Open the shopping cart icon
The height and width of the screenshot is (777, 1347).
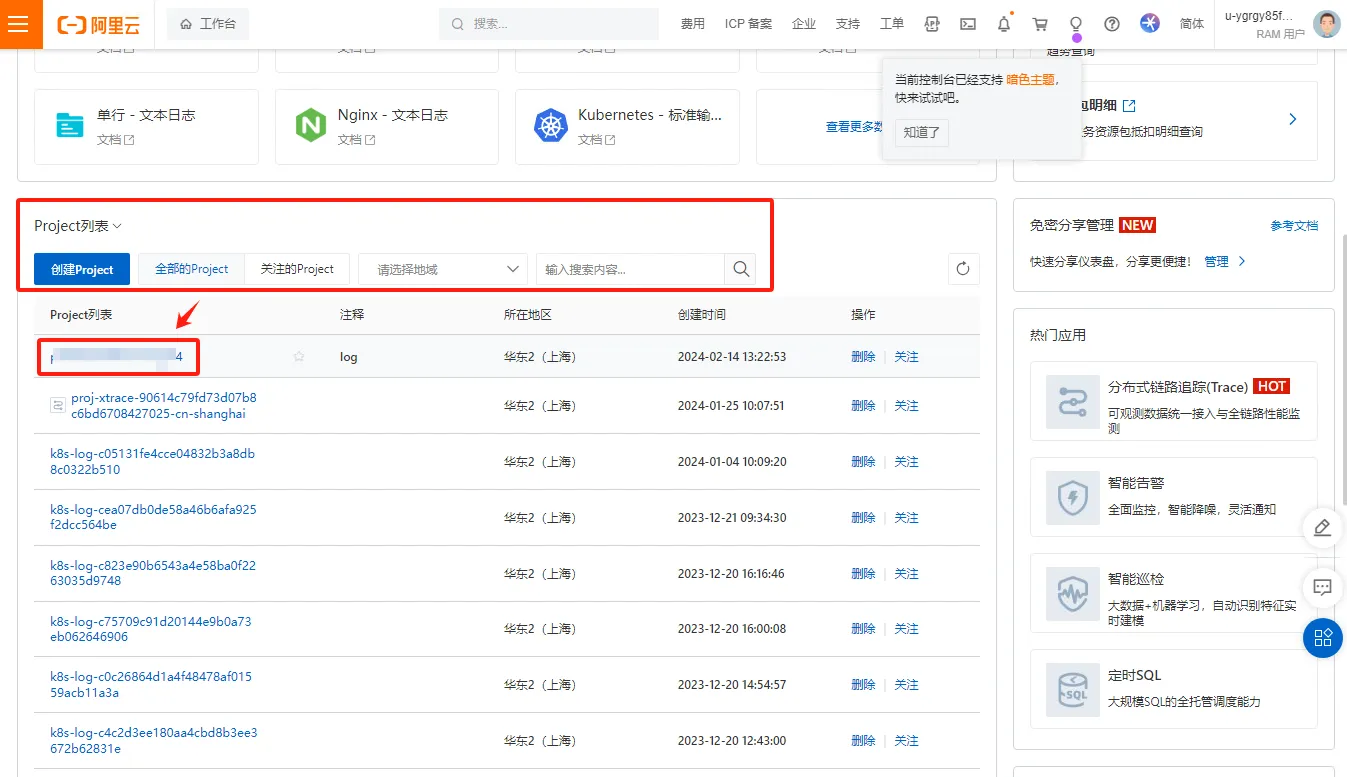(1040, 24)
